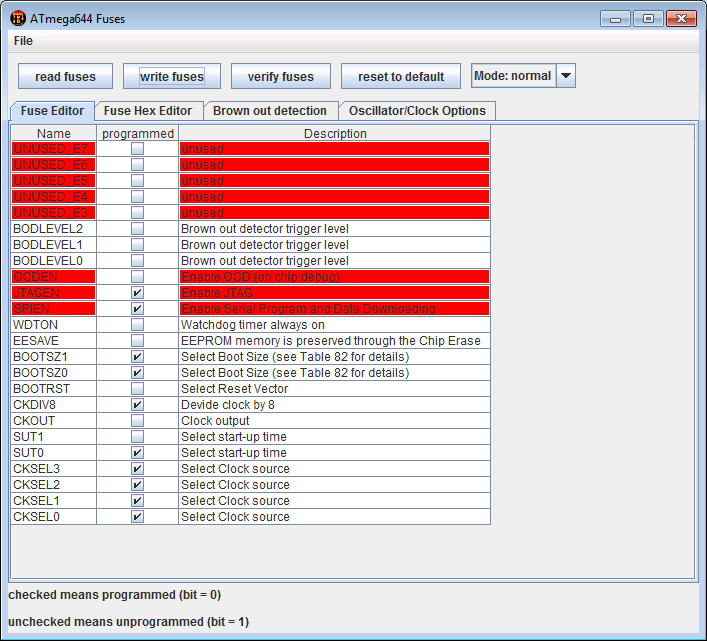Screen dimensions: 707x641
Task: Check the SUT1 programmed checkbox
Action: click(x=138, y=437)
